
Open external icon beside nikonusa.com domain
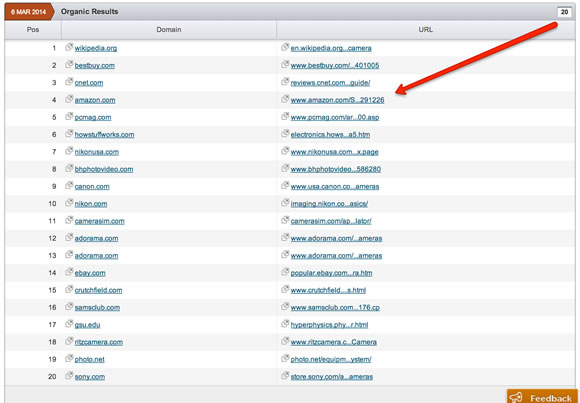[x=69, y=151]
